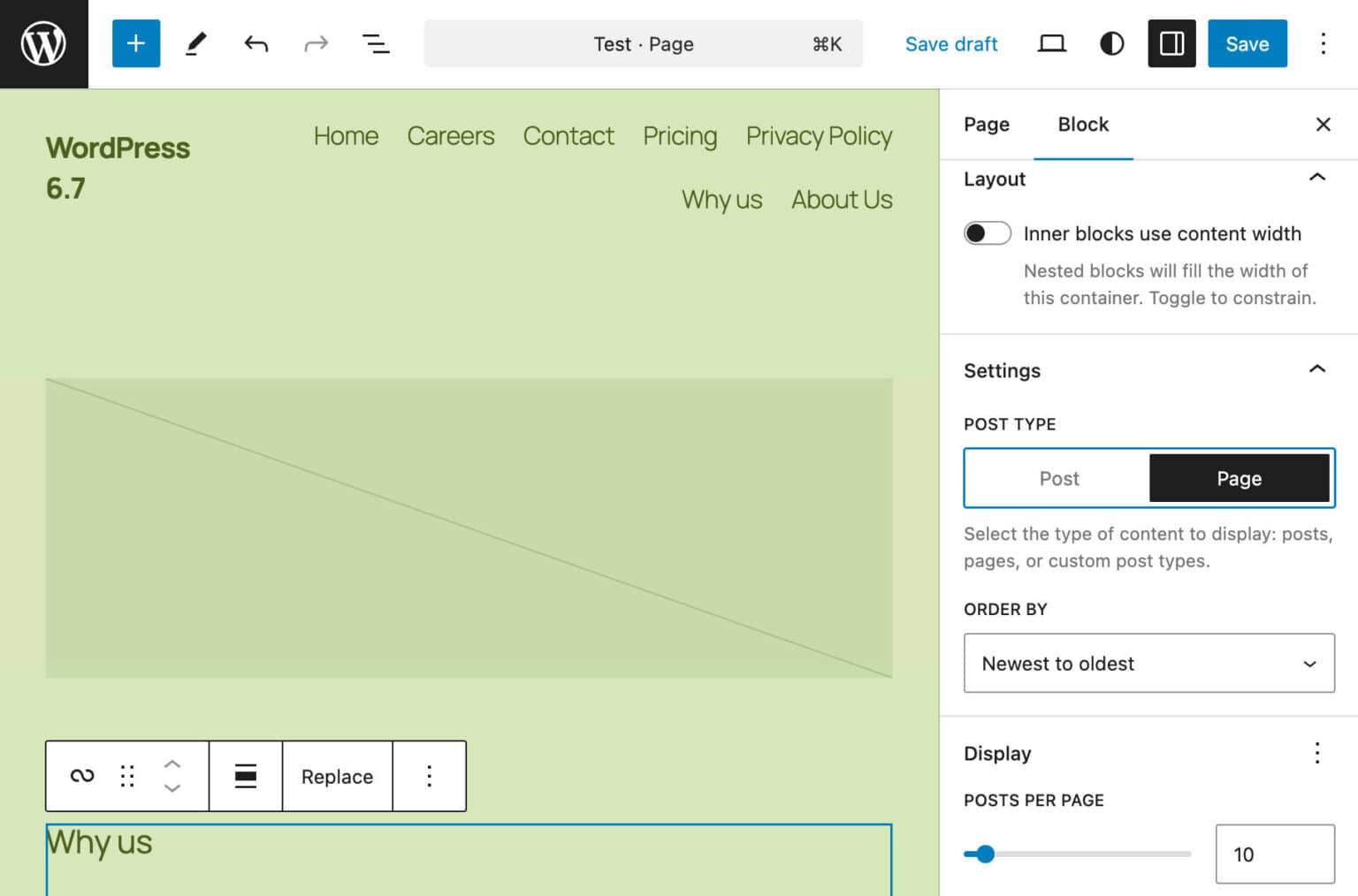Open the Newest to oldest dropdown

pyautogui.click(x=1148, y=664)
